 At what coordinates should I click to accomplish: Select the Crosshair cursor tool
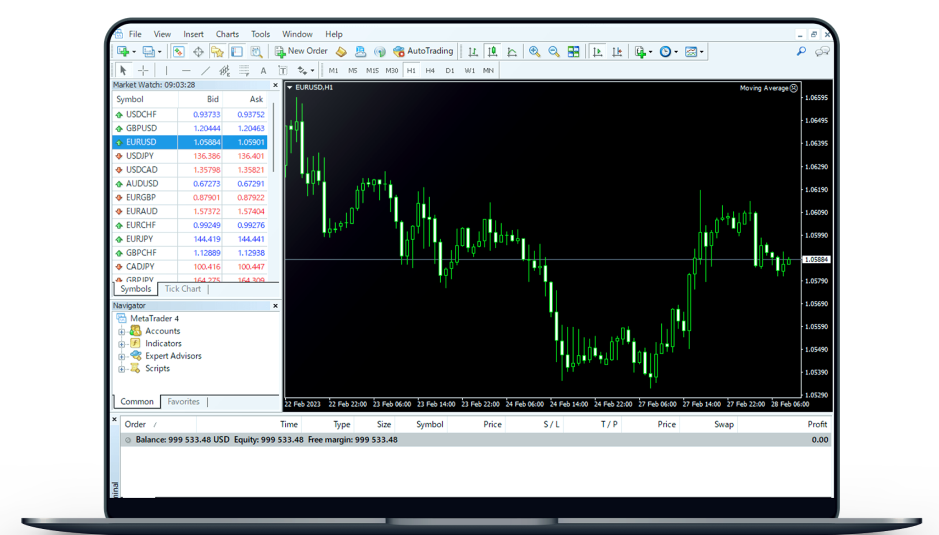pyautogui.click(x=143, y=71)
